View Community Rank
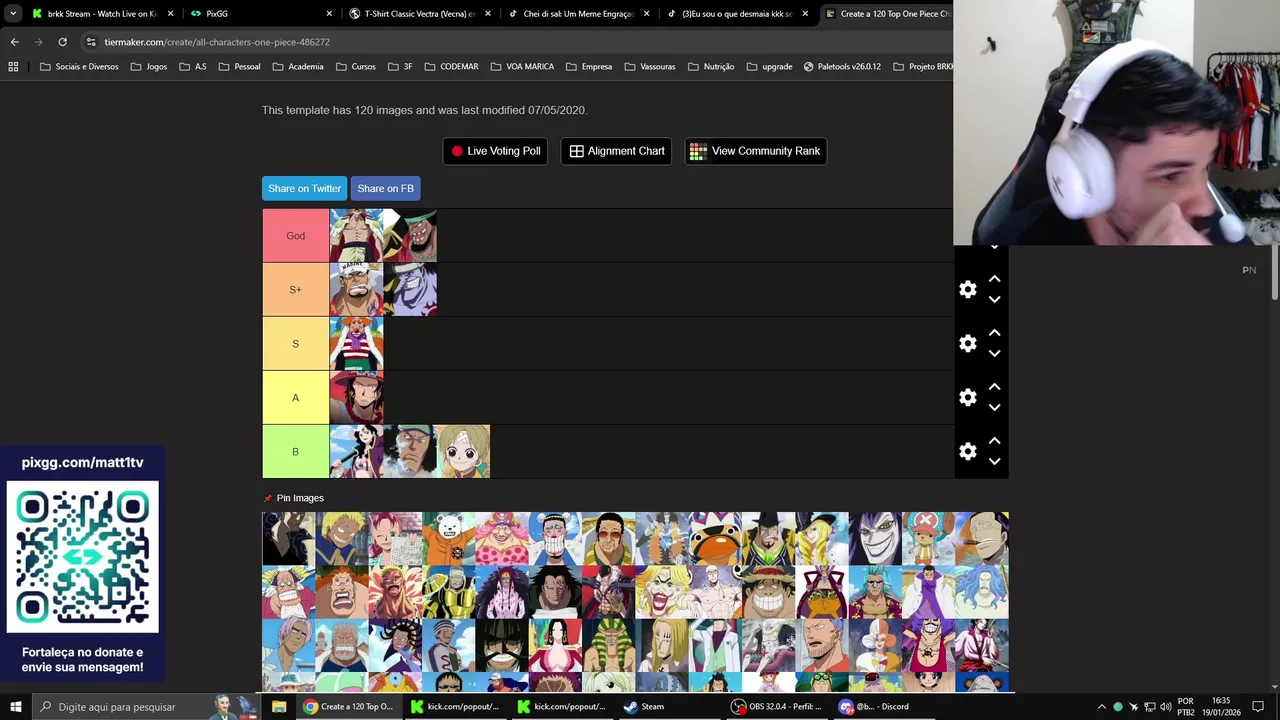Screen dimensions: 1280x720 755,151
